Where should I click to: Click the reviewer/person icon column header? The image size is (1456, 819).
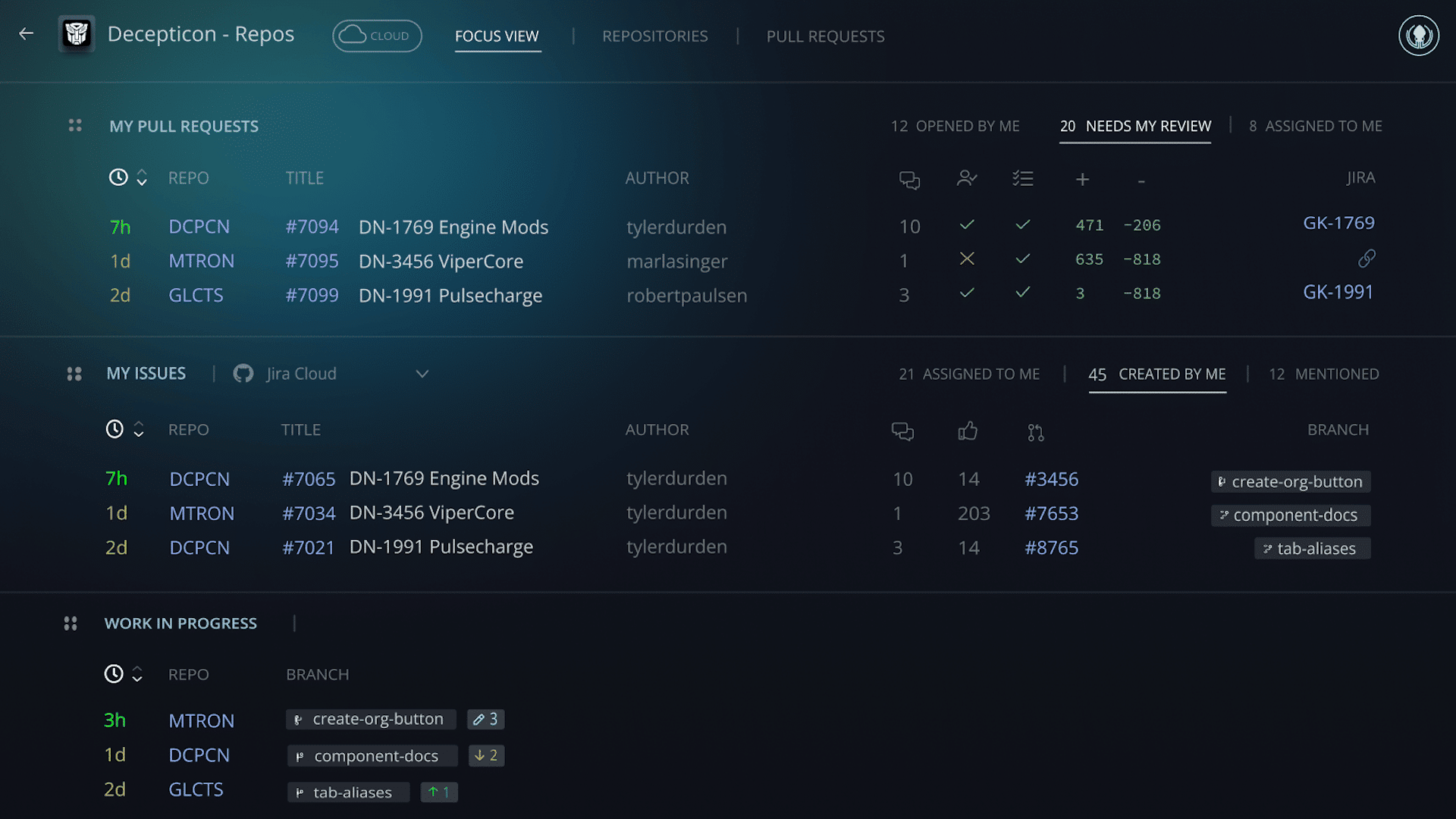pos(965,179)
